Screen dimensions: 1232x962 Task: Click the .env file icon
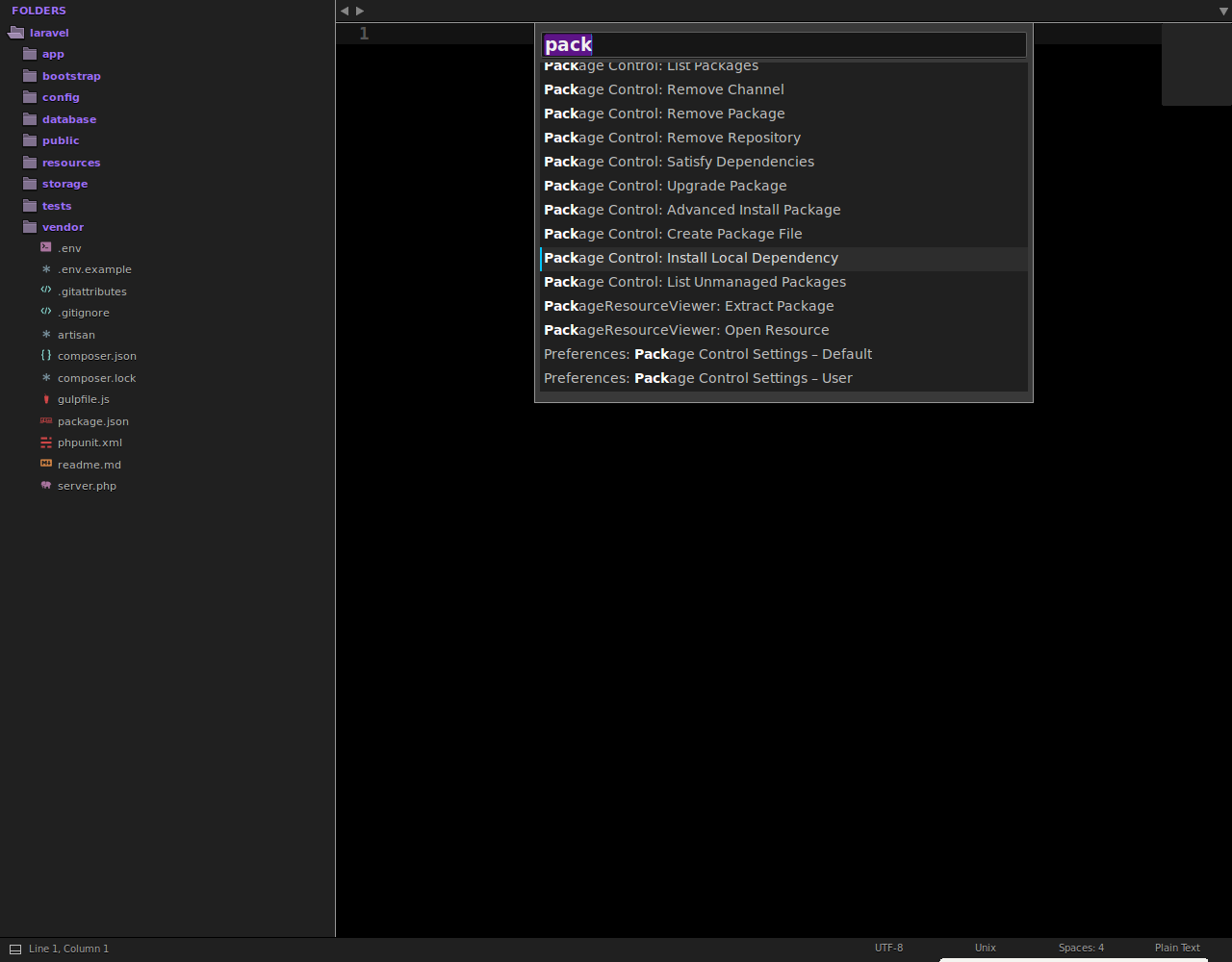tap(46, 247)
